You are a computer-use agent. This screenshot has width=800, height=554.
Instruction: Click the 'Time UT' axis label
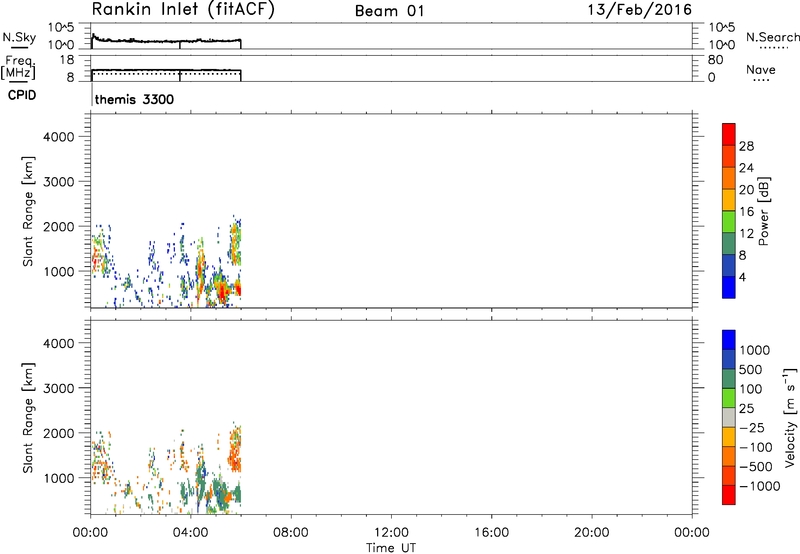point(391,548)
